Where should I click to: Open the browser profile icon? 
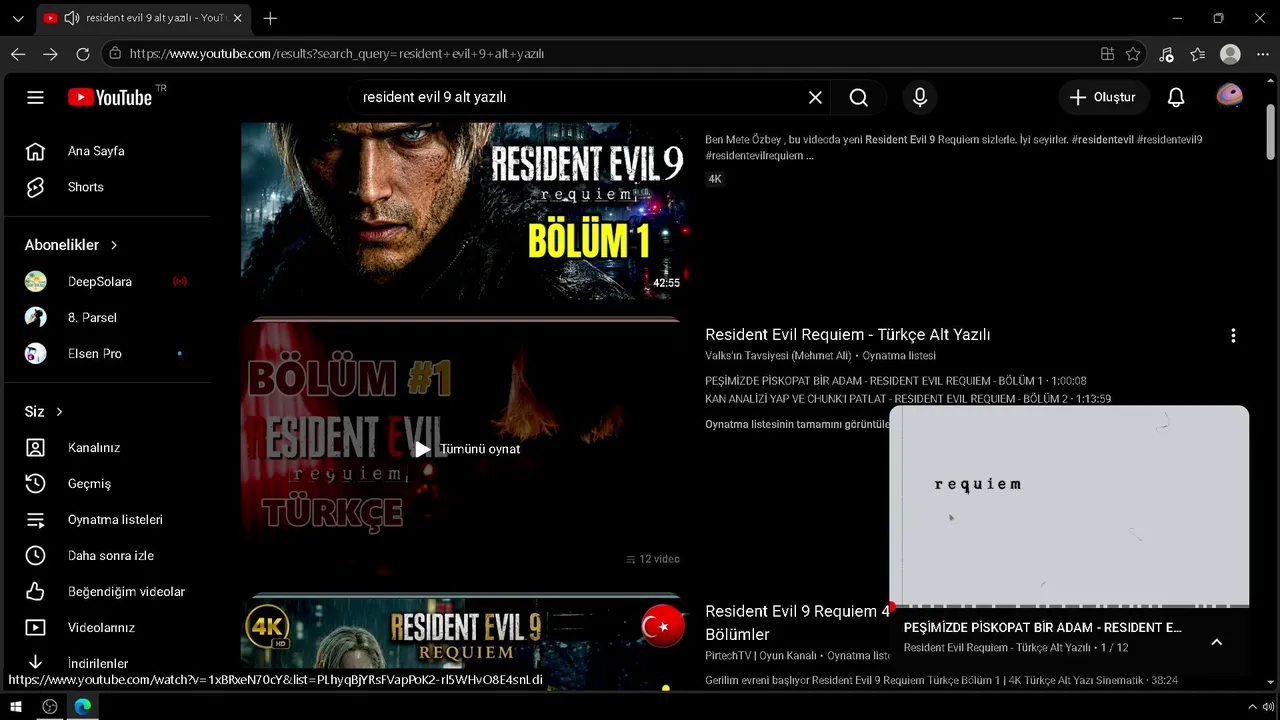[x=1231, y=54]
